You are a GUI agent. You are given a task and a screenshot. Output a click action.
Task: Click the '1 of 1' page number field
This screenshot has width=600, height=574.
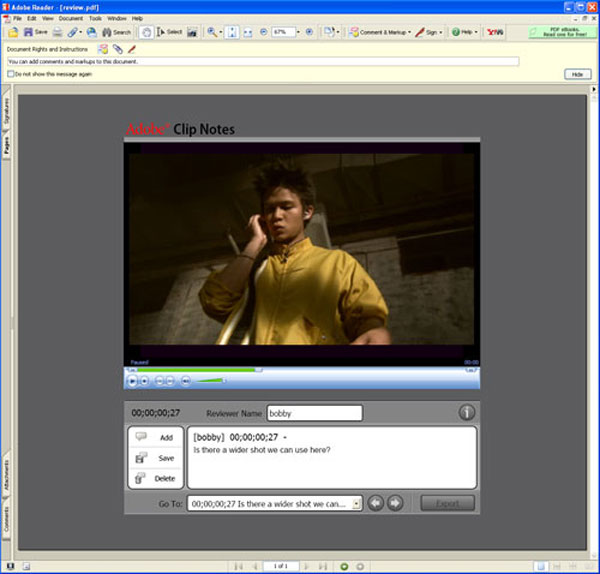point(280,566)
